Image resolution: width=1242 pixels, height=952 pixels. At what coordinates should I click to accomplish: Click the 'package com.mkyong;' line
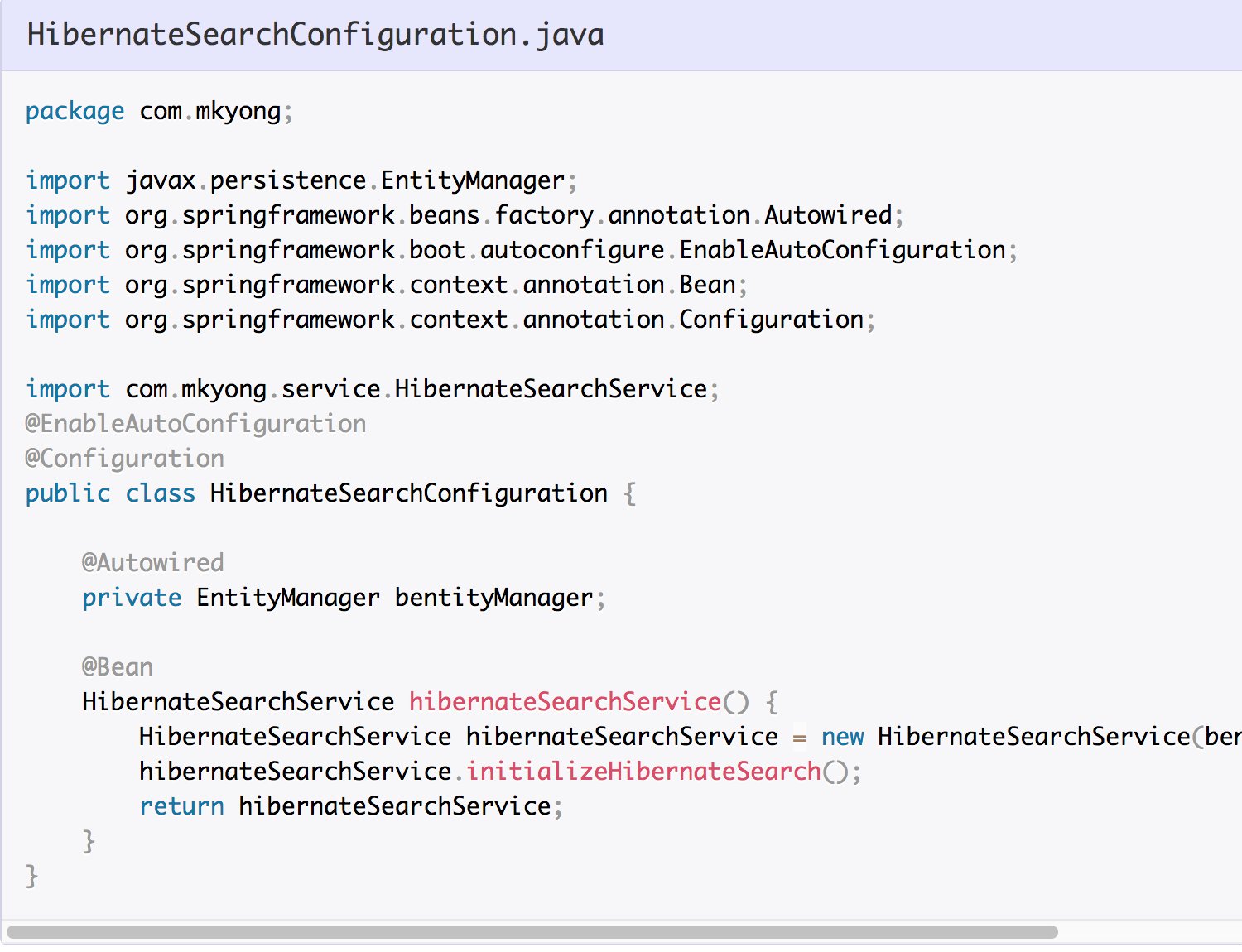coord(159,111)
